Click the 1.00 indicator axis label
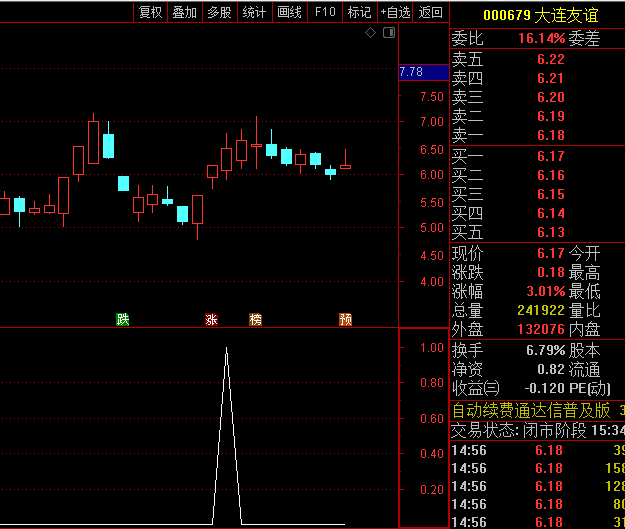 432,348
